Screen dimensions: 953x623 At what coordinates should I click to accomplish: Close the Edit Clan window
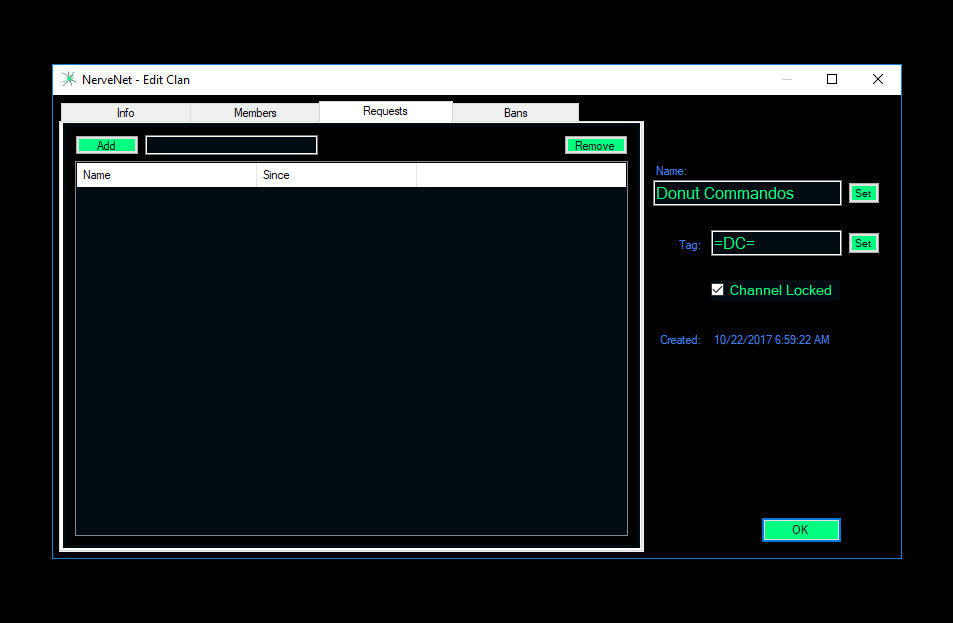pos(877,80)
